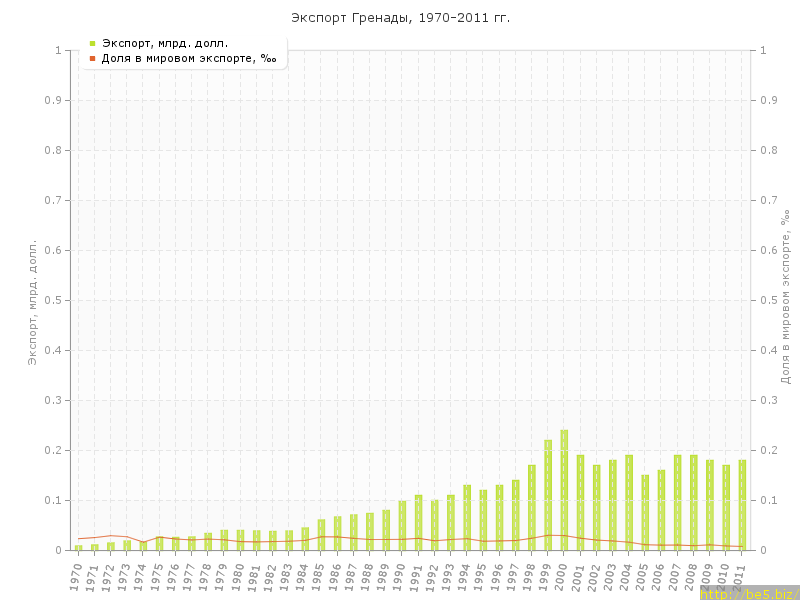
Task: Click the 1 value on right axis
Action: pos(763,50)
